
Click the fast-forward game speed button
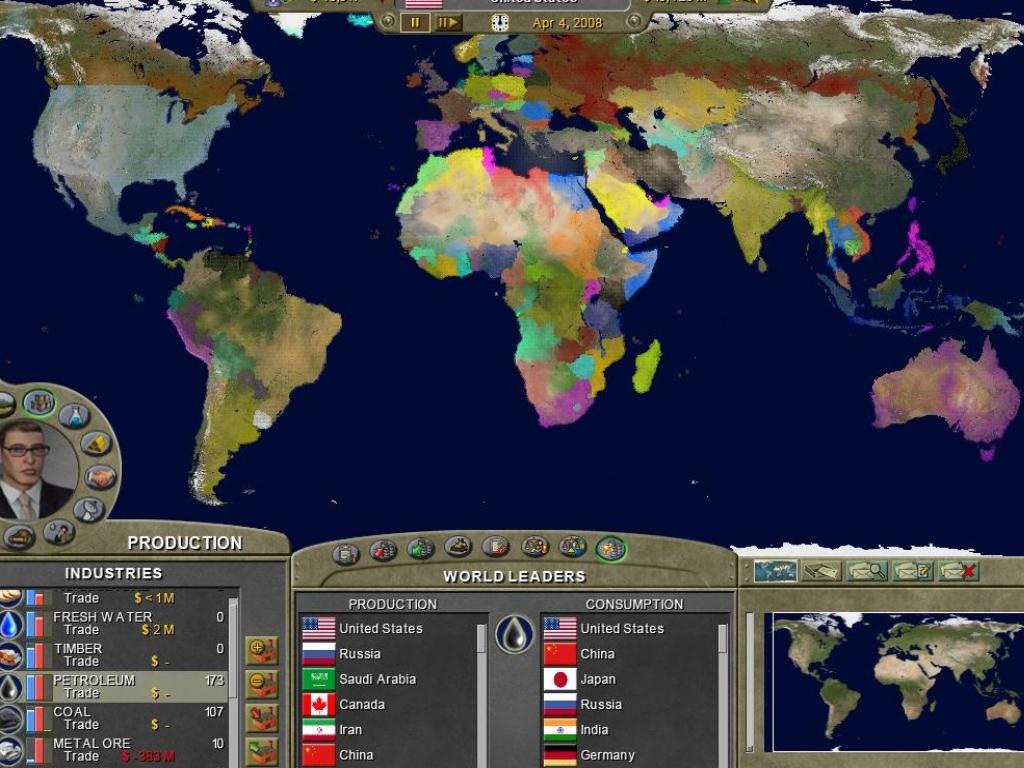[448, 22]
